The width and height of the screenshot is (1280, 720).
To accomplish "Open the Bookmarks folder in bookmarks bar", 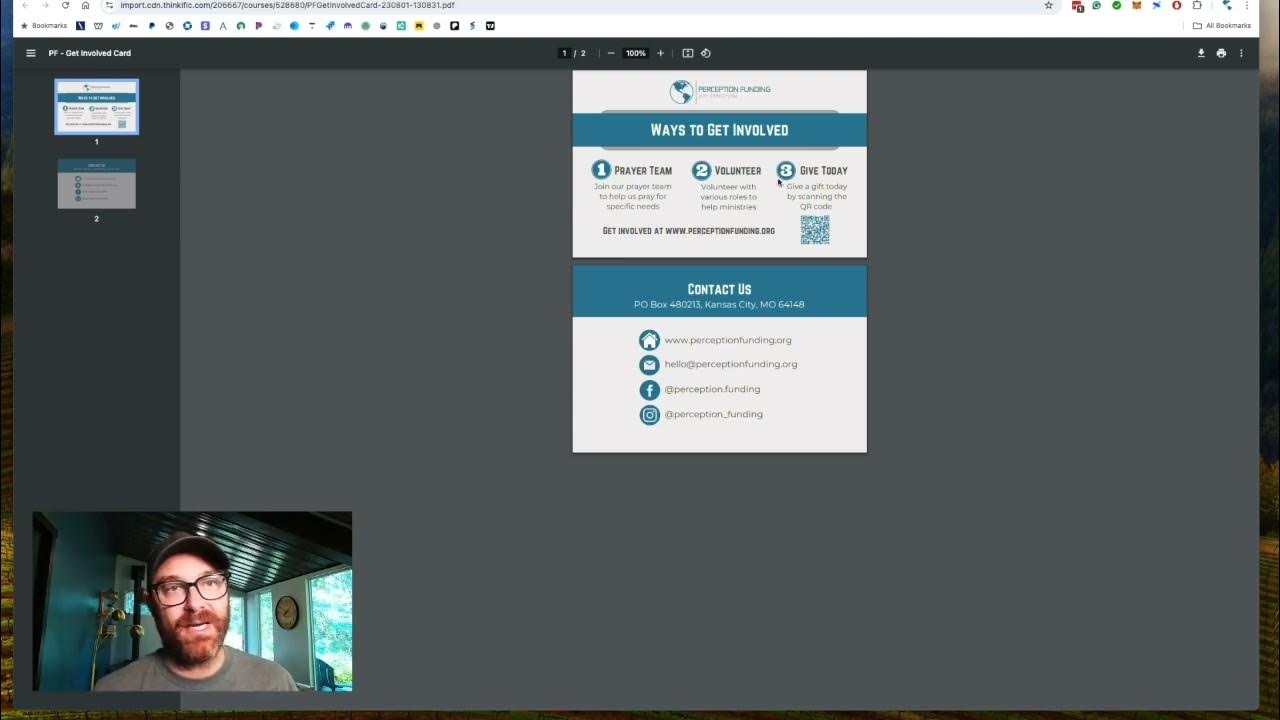I will [43, 26].
